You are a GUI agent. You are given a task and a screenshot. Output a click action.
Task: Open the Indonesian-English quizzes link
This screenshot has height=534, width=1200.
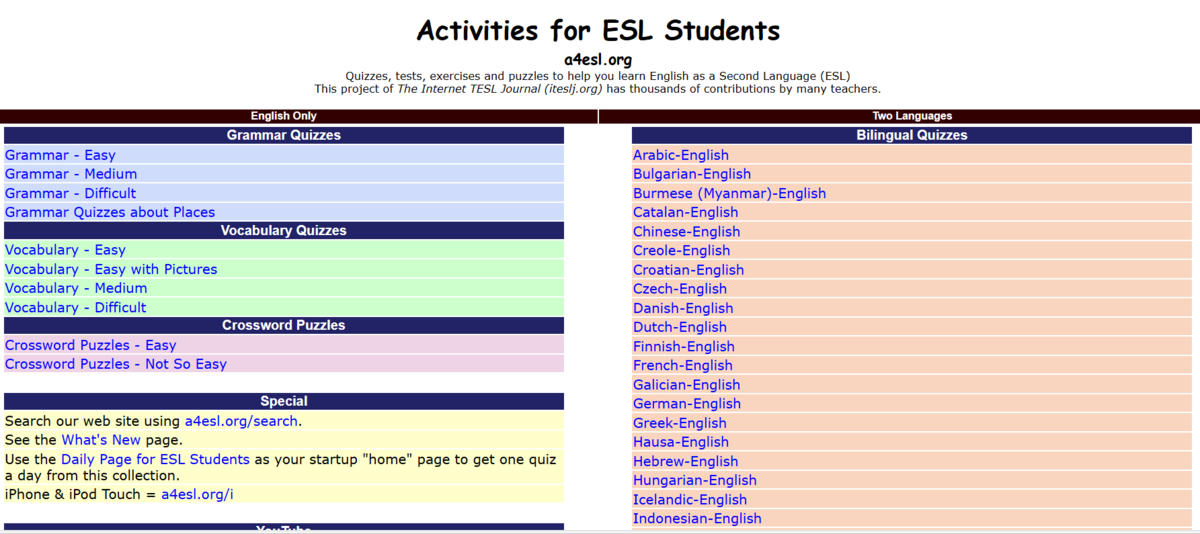(697, 518)
